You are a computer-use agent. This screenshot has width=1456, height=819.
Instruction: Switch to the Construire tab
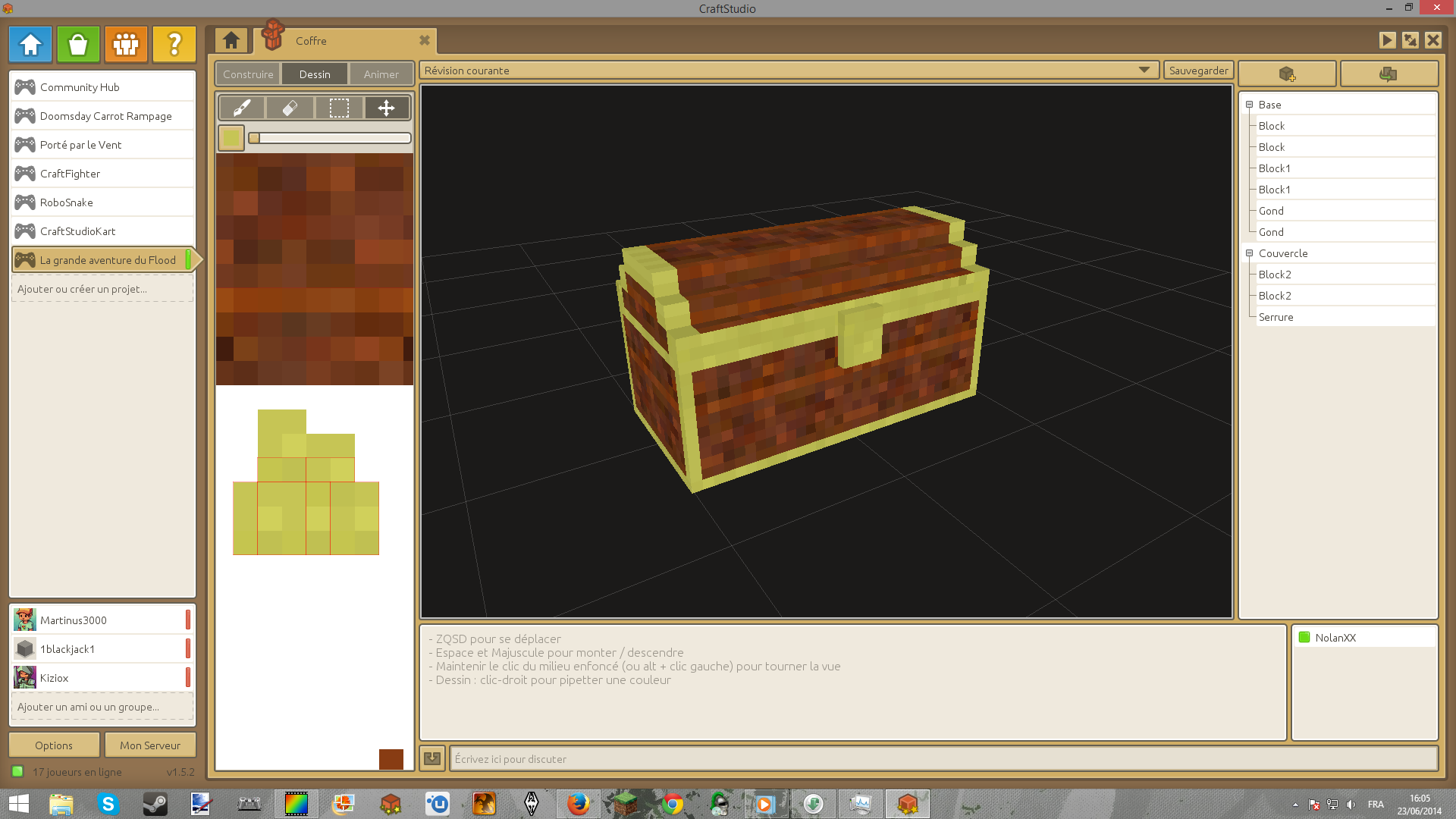click(x=248, y=74)
